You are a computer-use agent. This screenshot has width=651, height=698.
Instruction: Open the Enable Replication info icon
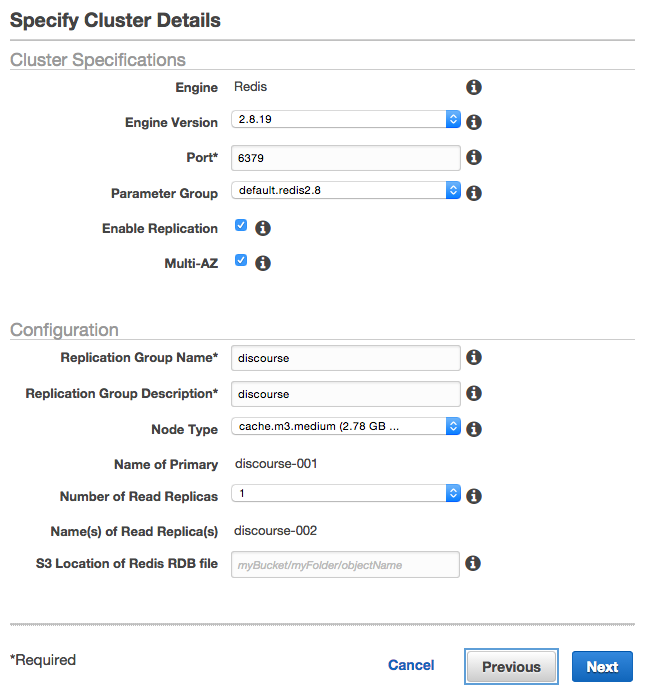(x=263, y=228)
